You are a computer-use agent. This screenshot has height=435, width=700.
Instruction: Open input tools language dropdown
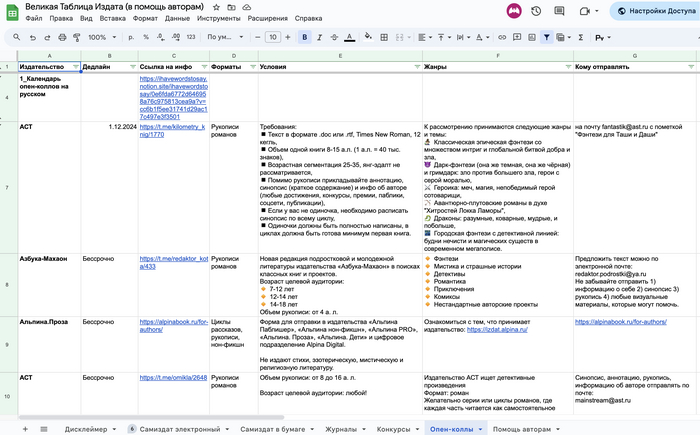[603, 38]
